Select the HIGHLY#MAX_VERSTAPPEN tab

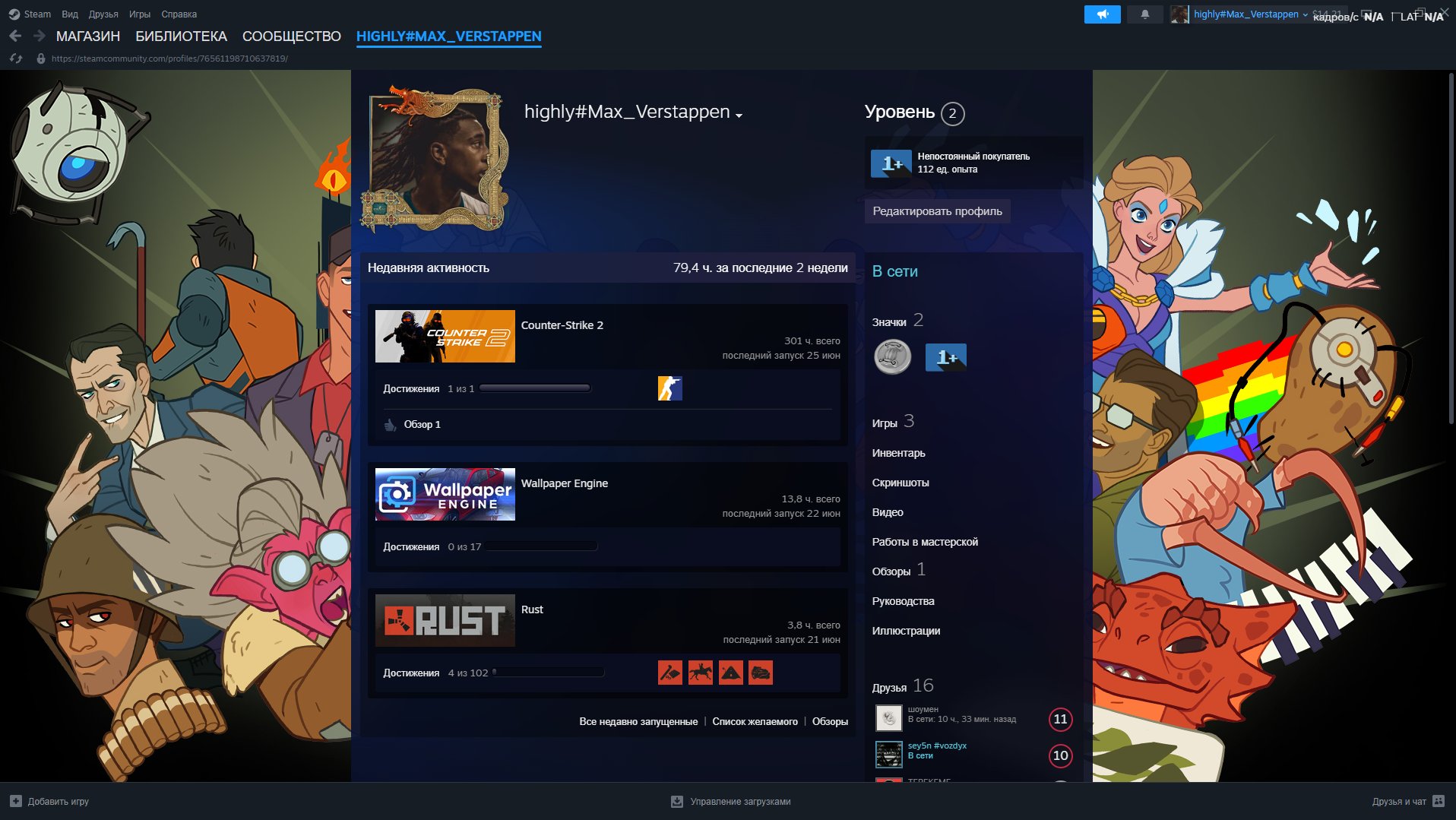coord(449,36)
